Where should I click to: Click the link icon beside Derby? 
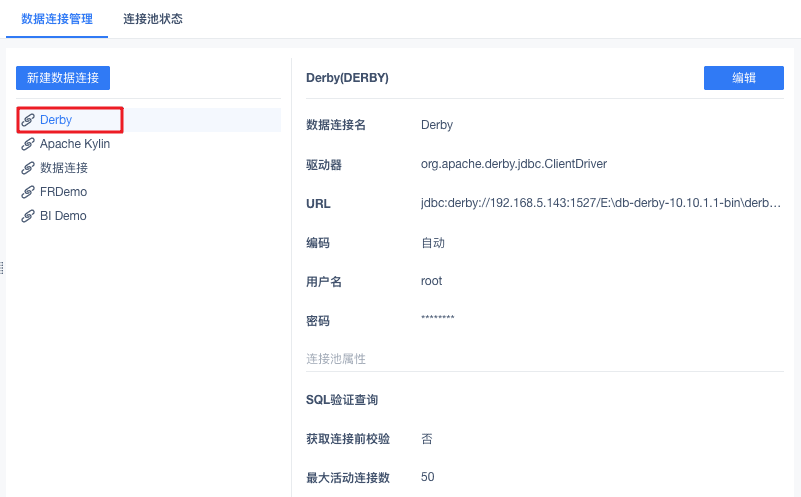28,120
